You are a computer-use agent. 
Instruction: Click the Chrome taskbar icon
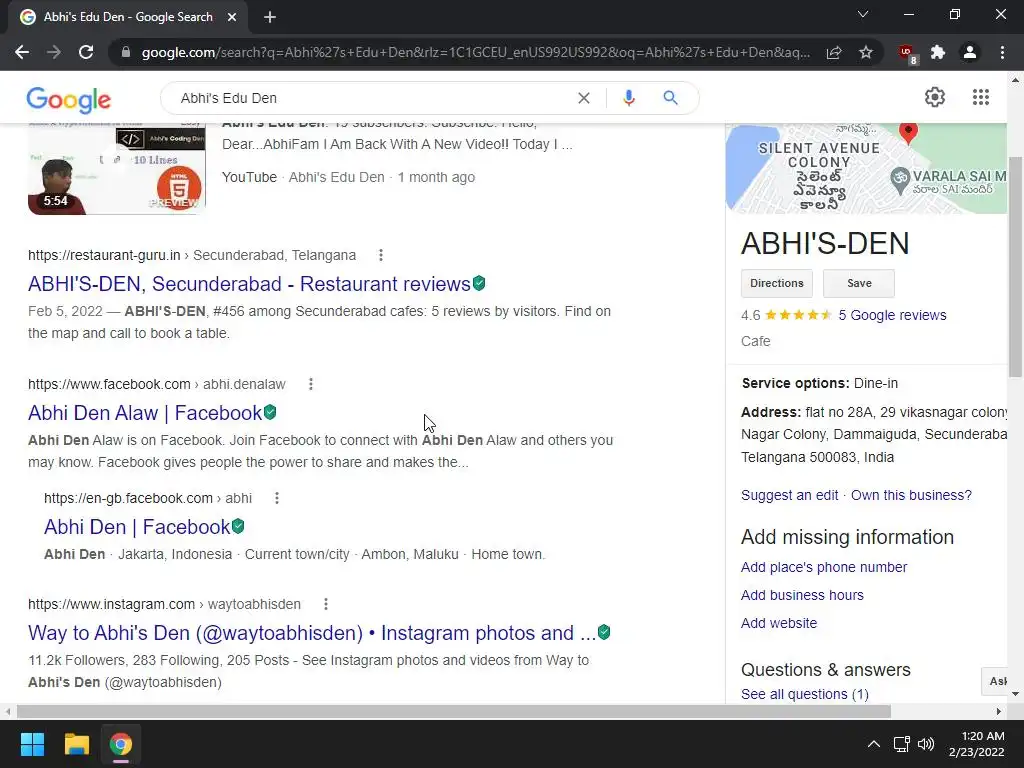[x=120, y=744]
